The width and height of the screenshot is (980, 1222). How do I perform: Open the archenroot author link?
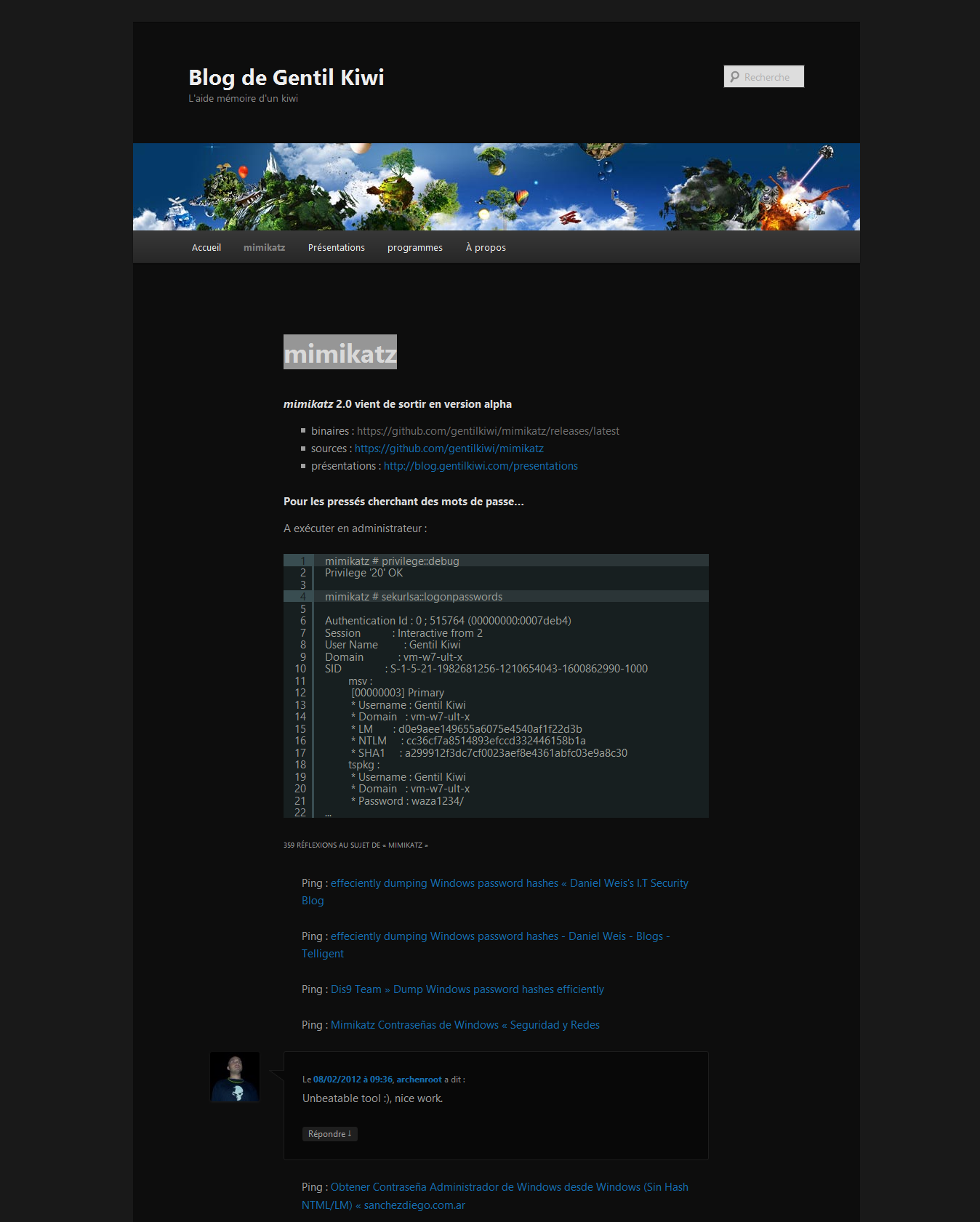click(x=419, y=1080)
